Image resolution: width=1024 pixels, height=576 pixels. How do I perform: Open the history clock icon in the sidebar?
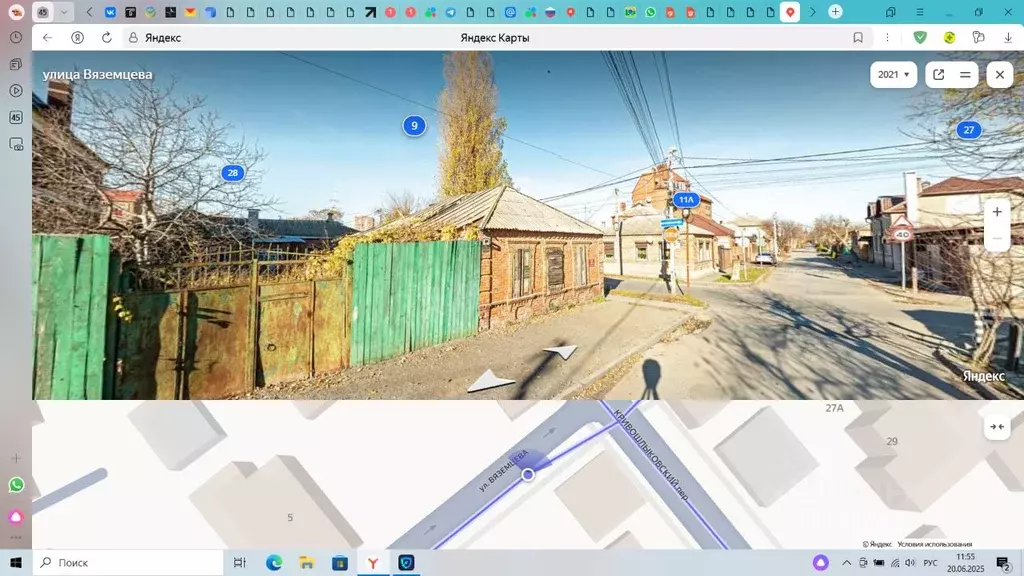16,38
